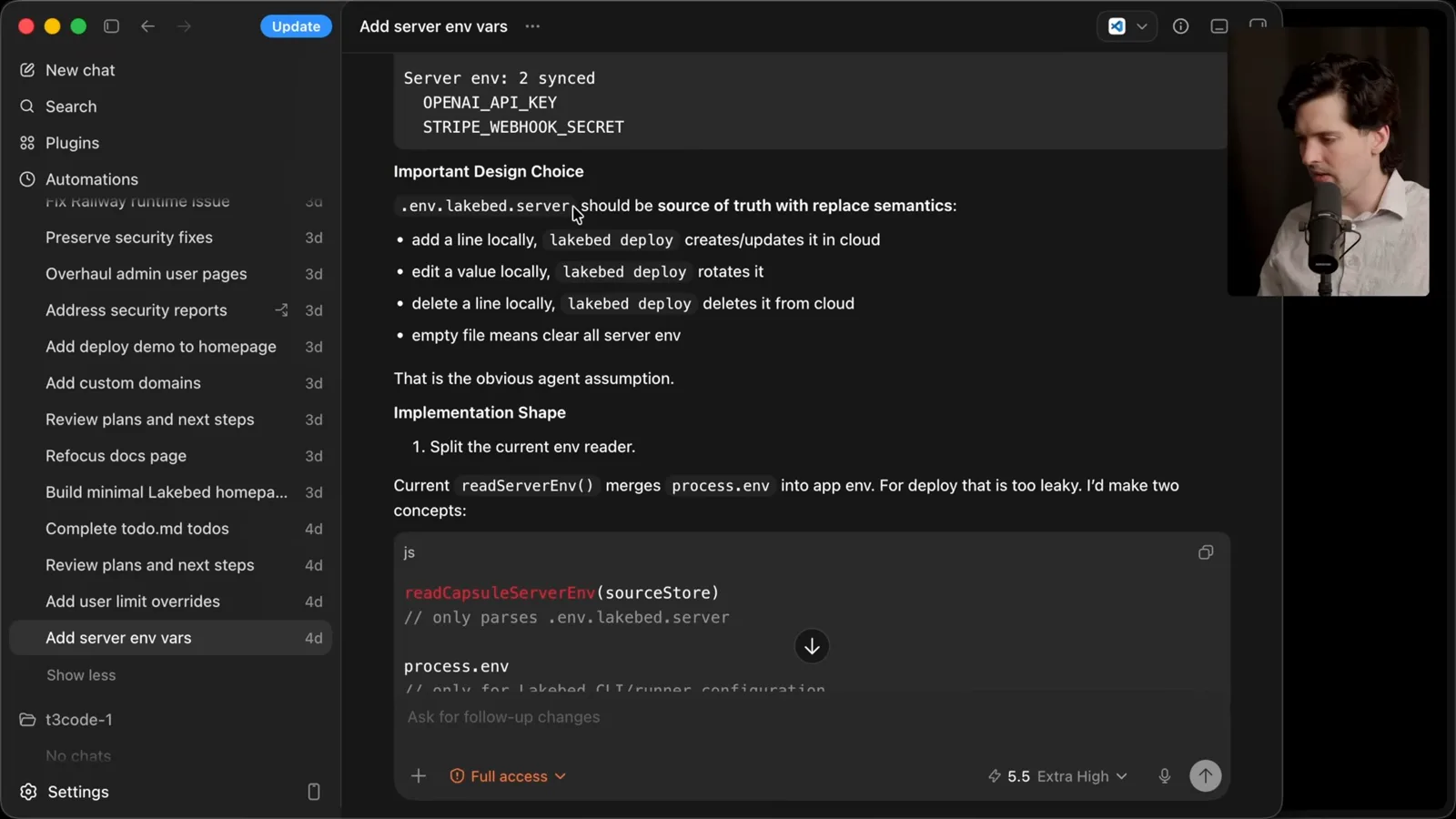
Task: Focus the 'Ask for follow-up changes' input
Action: (810, 717)
